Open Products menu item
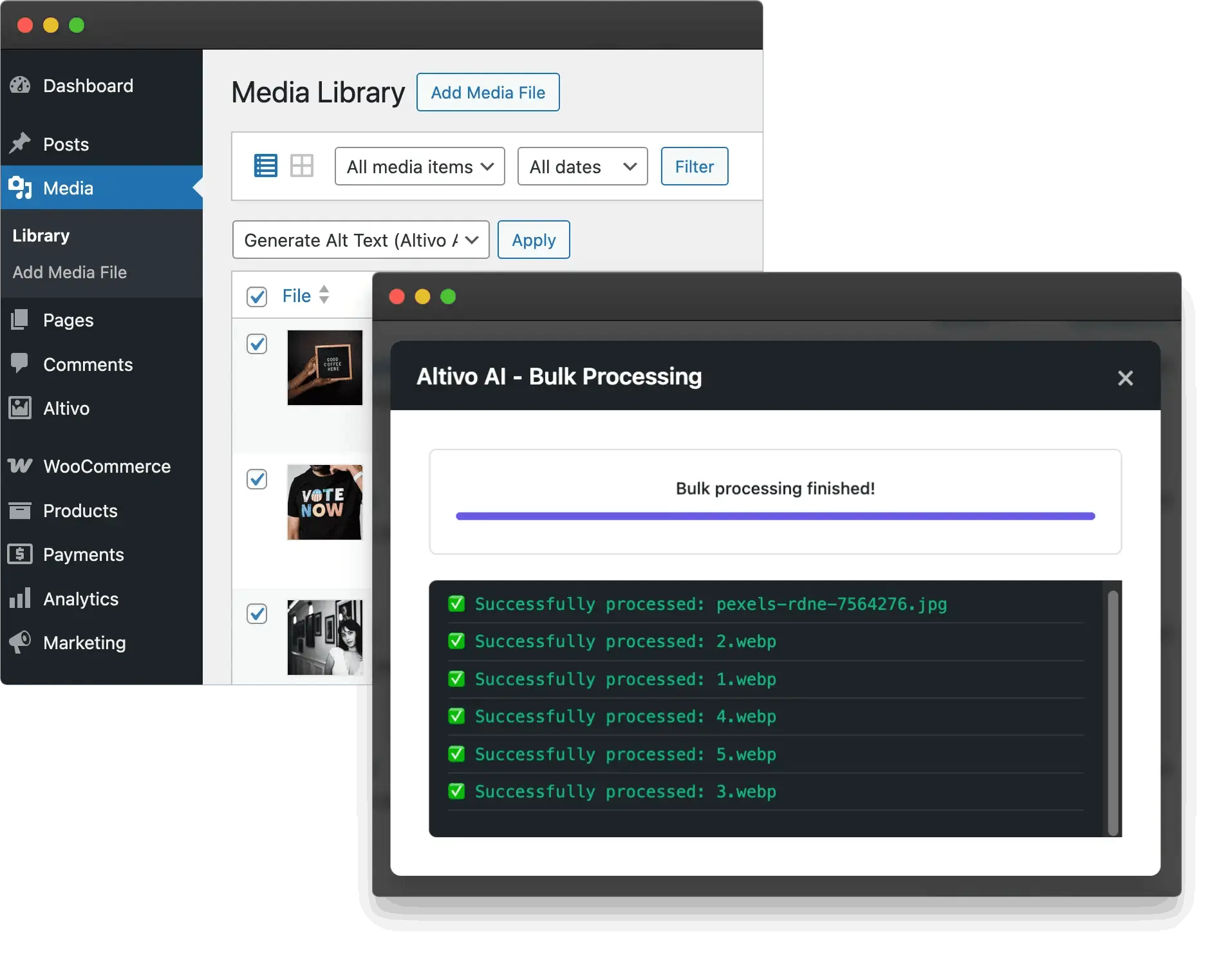Screen dimensions: 1232x966 102,510
